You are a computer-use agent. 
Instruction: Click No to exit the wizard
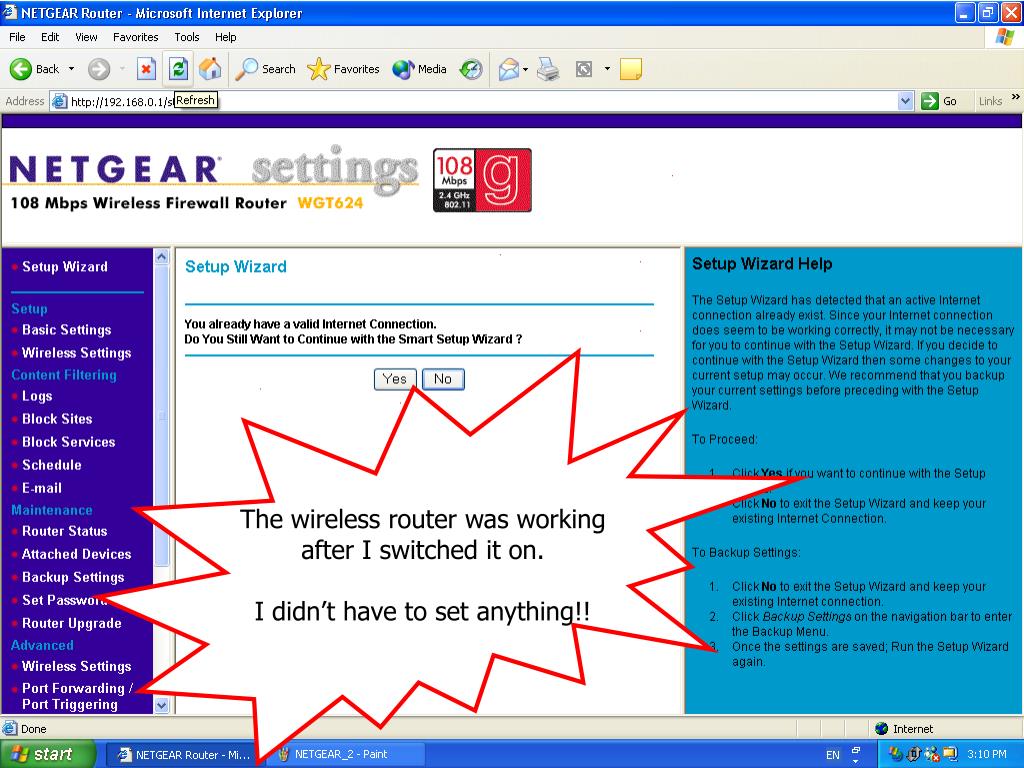(x=443, y=379)
